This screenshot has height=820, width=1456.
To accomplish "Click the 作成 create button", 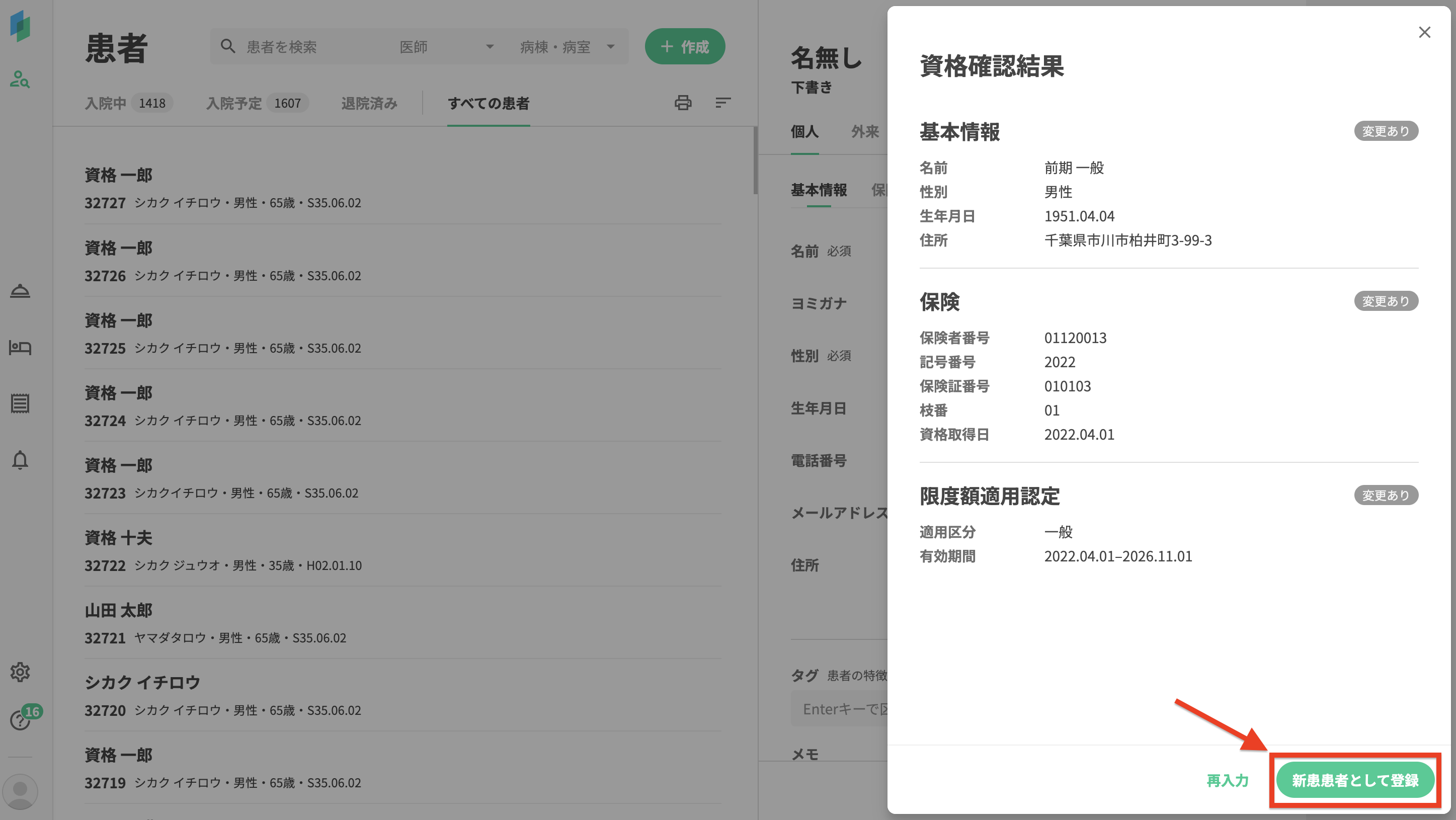I will (684, 47).
